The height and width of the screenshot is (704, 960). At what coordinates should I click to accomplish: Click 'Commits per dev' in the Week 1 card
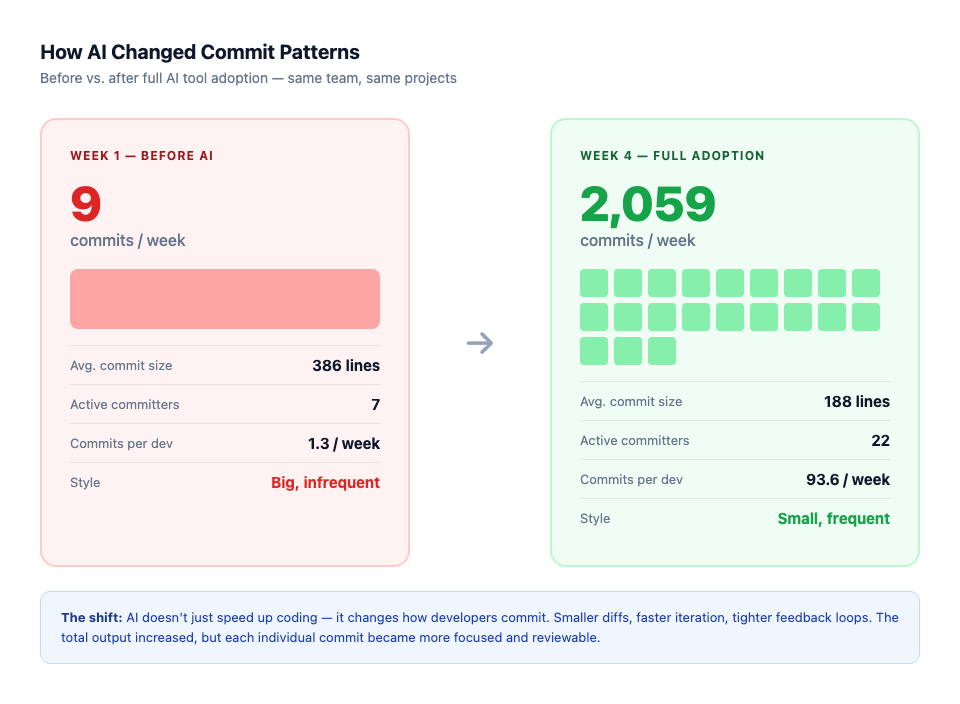coord(121,443)
